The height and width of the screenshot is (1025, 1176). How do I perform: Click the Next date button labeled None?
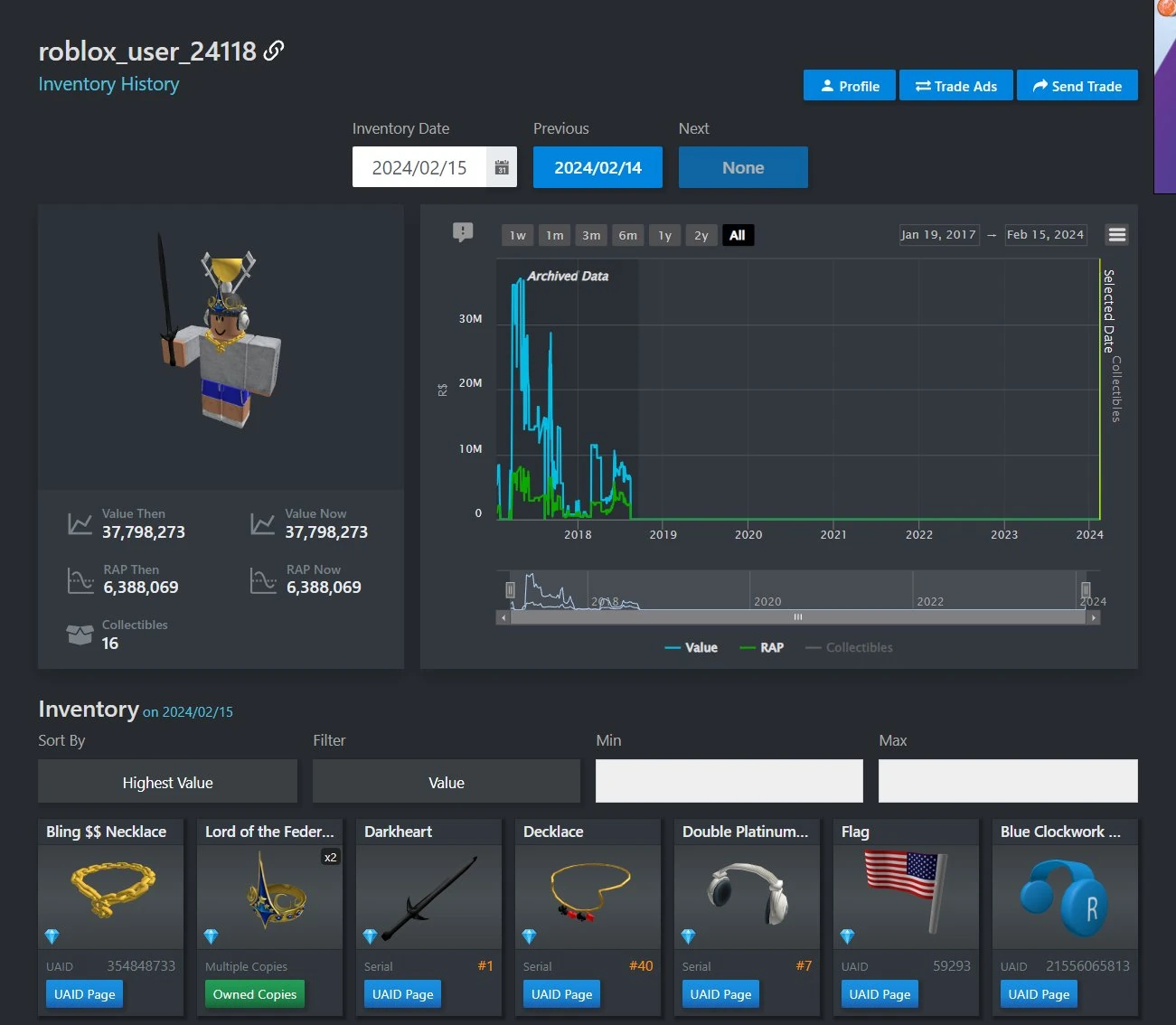pyautogui.click(x=743, y=167)
